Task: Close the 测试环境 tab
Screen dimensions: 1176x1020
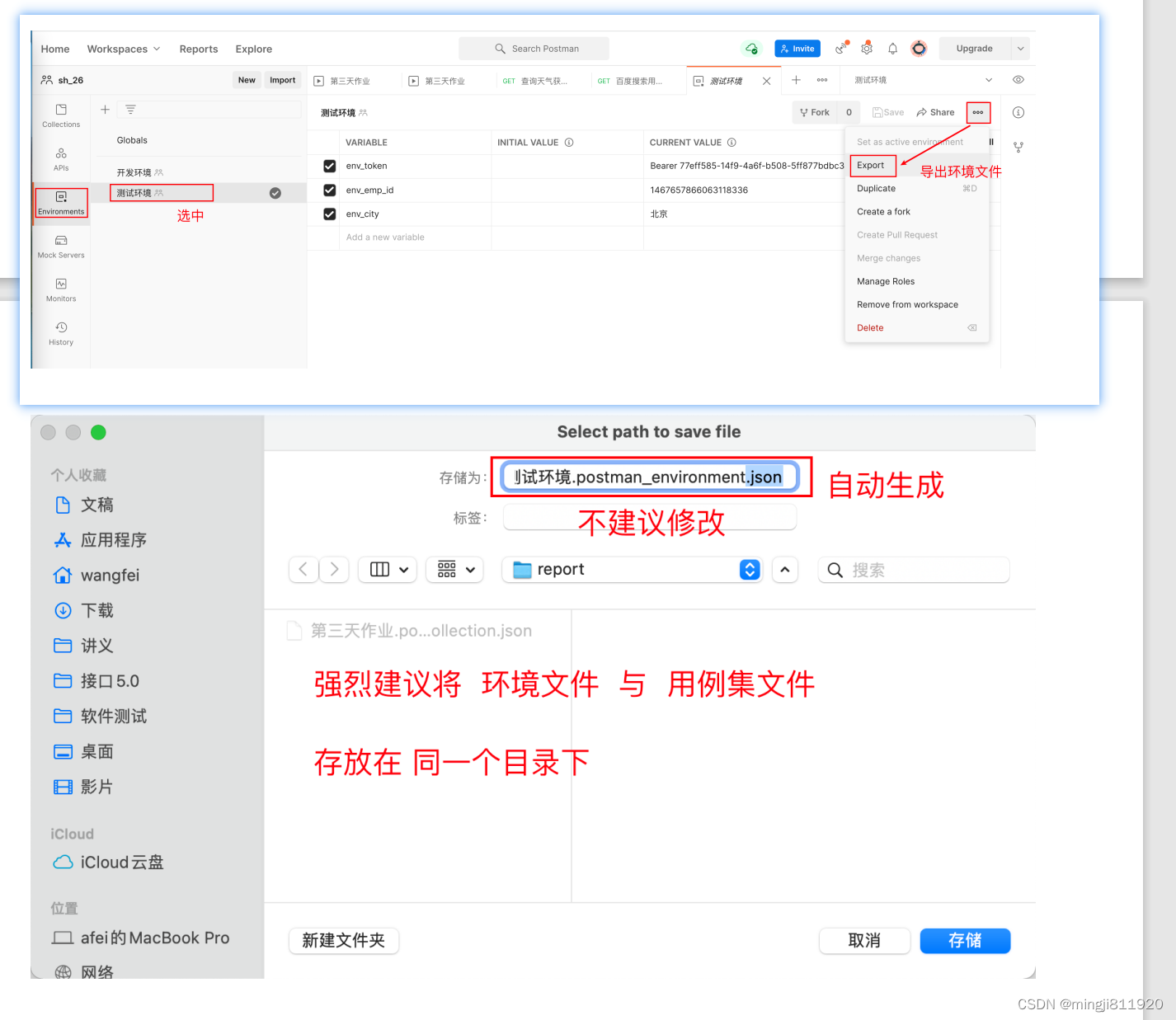Action: pos(767,81)
